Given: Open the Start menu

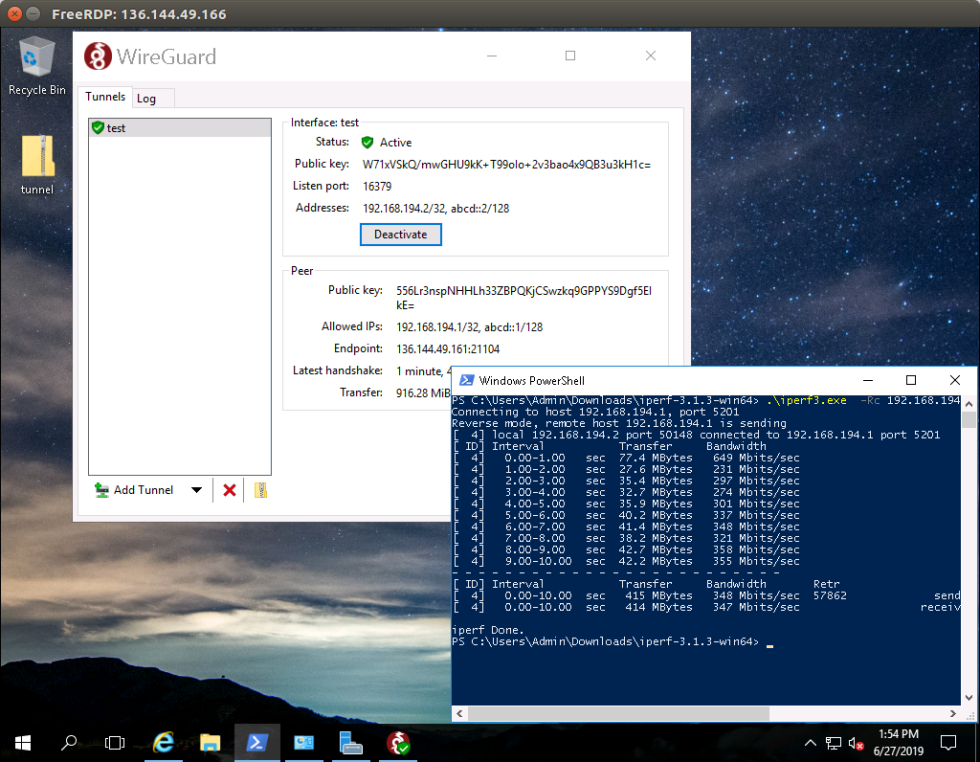Looking at the screenshot, I should (x=22, y=743).
